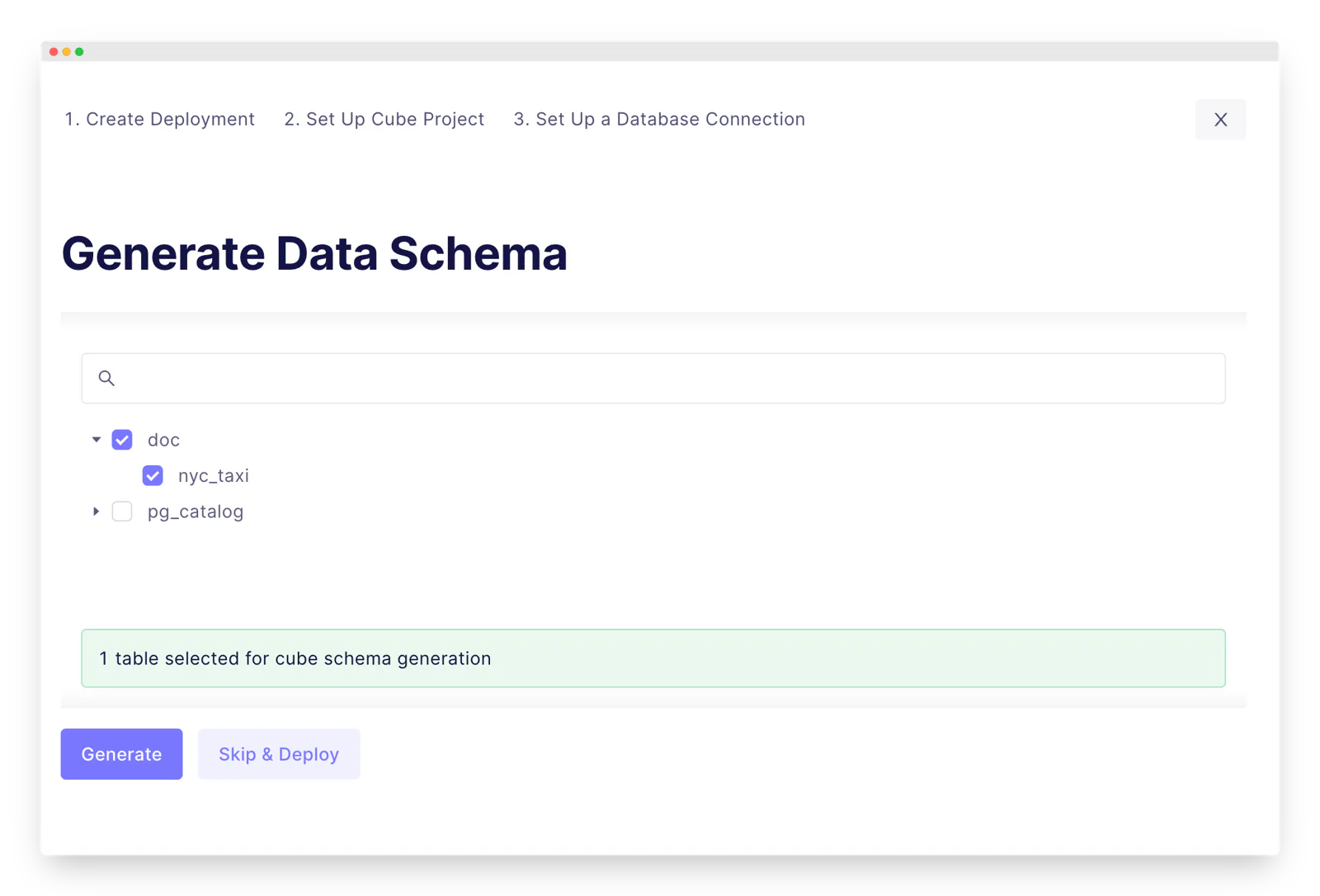
Task: Select the nyc_taxi table label
Action: click(214, 476)
